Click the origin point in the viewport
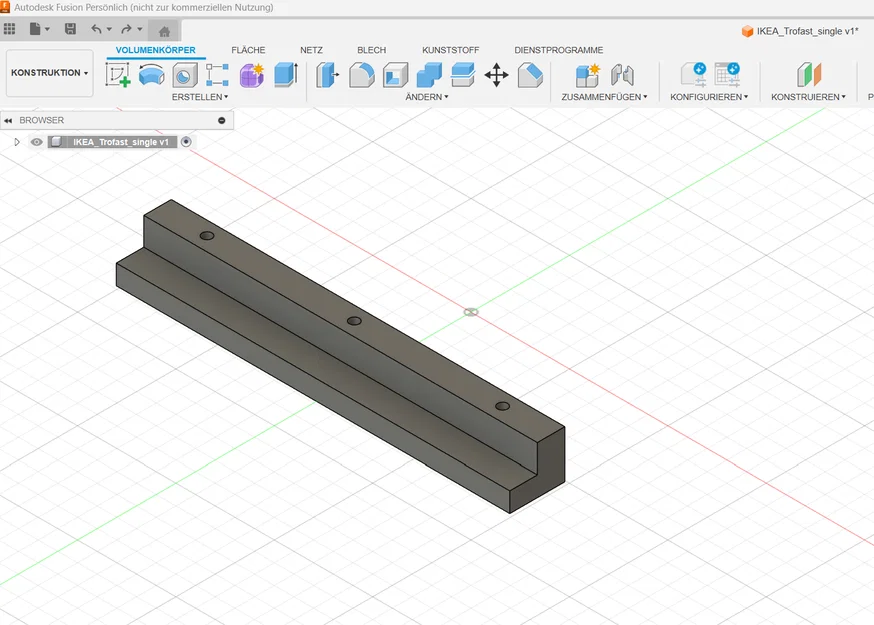Screen dimensions: 874x625 (x=471, y=312)
